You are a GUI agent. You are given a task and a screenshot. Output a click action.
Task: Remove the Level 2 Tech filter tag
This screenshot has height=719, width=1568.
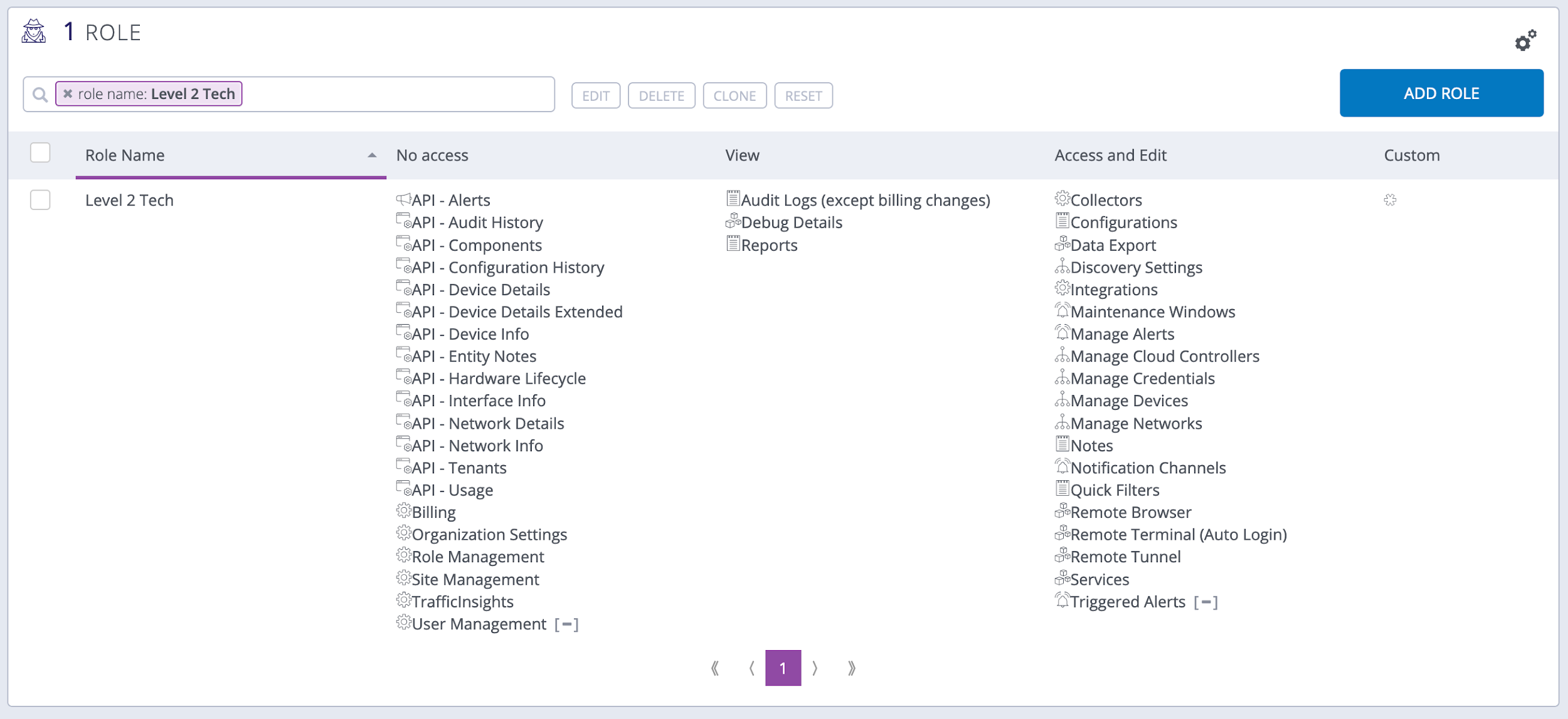coord(68,94)
